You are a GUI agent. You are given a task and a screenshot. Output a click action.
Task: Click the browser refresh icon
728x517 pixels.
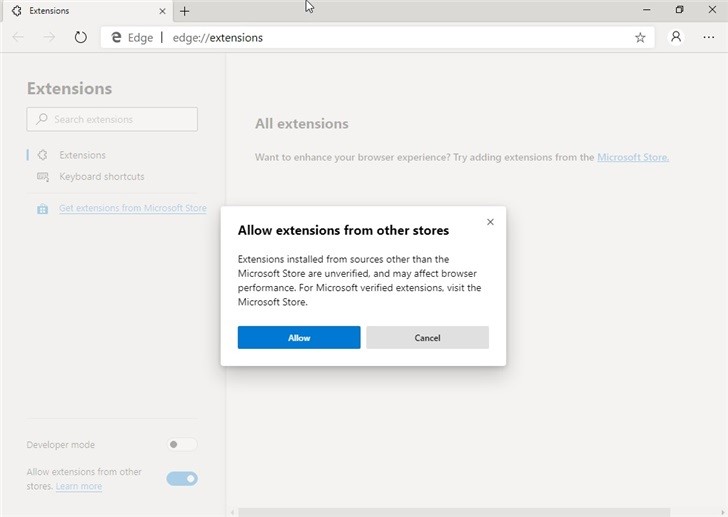81,37
